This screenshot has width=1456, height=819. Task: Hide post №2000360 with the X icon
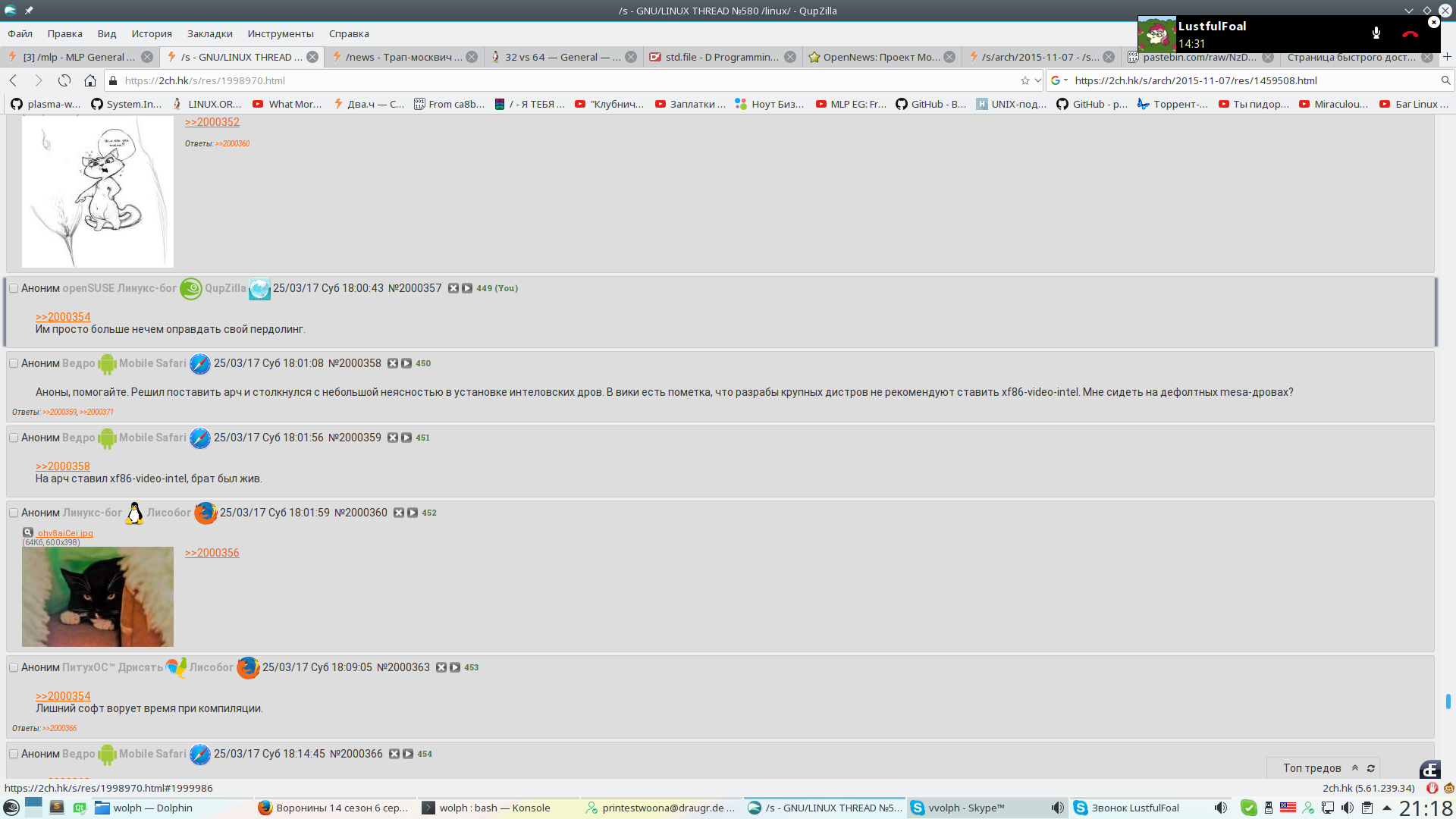coord(399,513)
